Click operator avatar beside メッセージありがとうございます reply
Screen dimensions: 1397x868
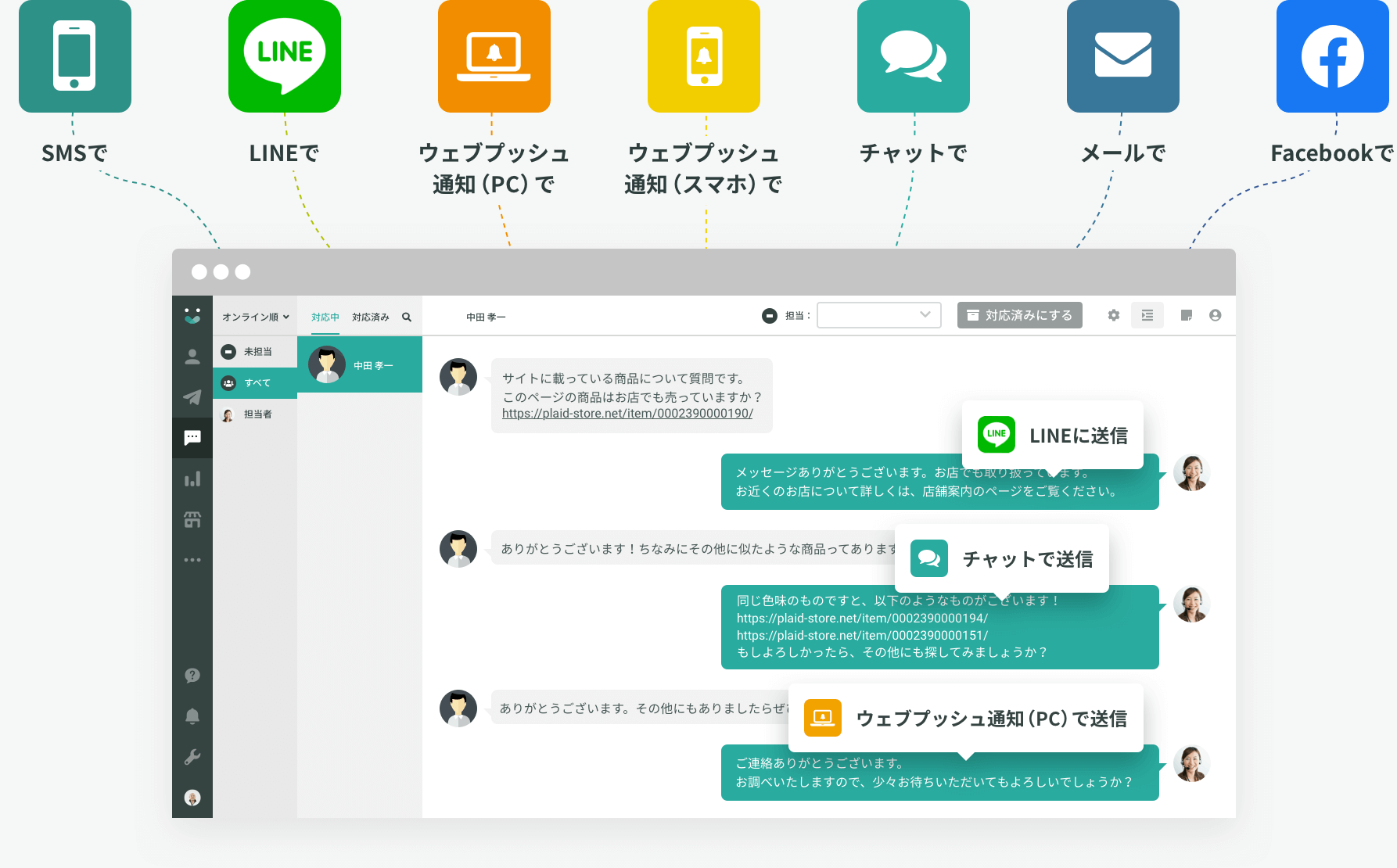point(1192,472)
